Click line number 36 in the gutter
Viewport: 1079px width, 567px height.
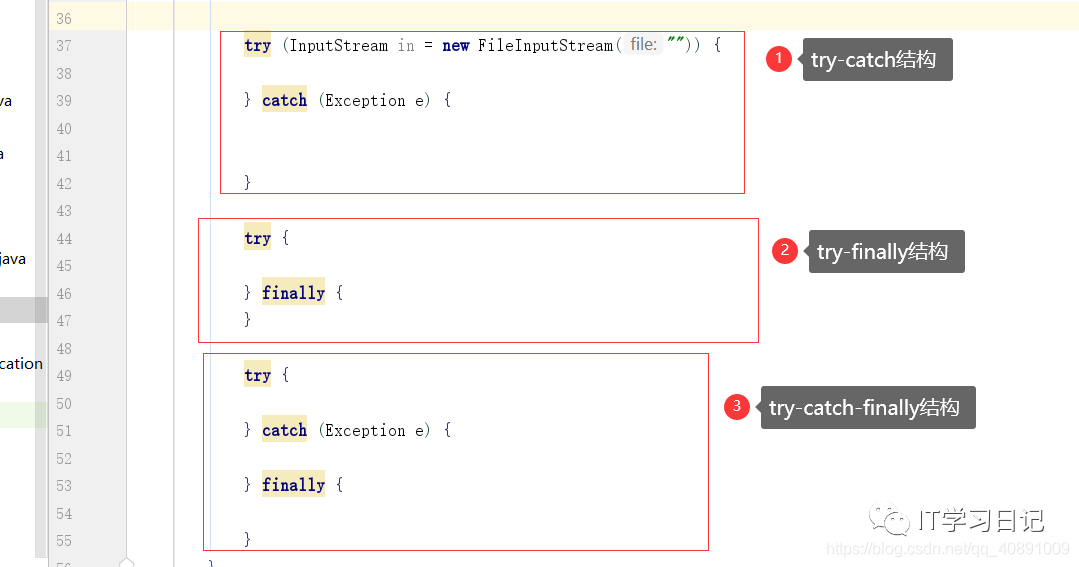64,19
